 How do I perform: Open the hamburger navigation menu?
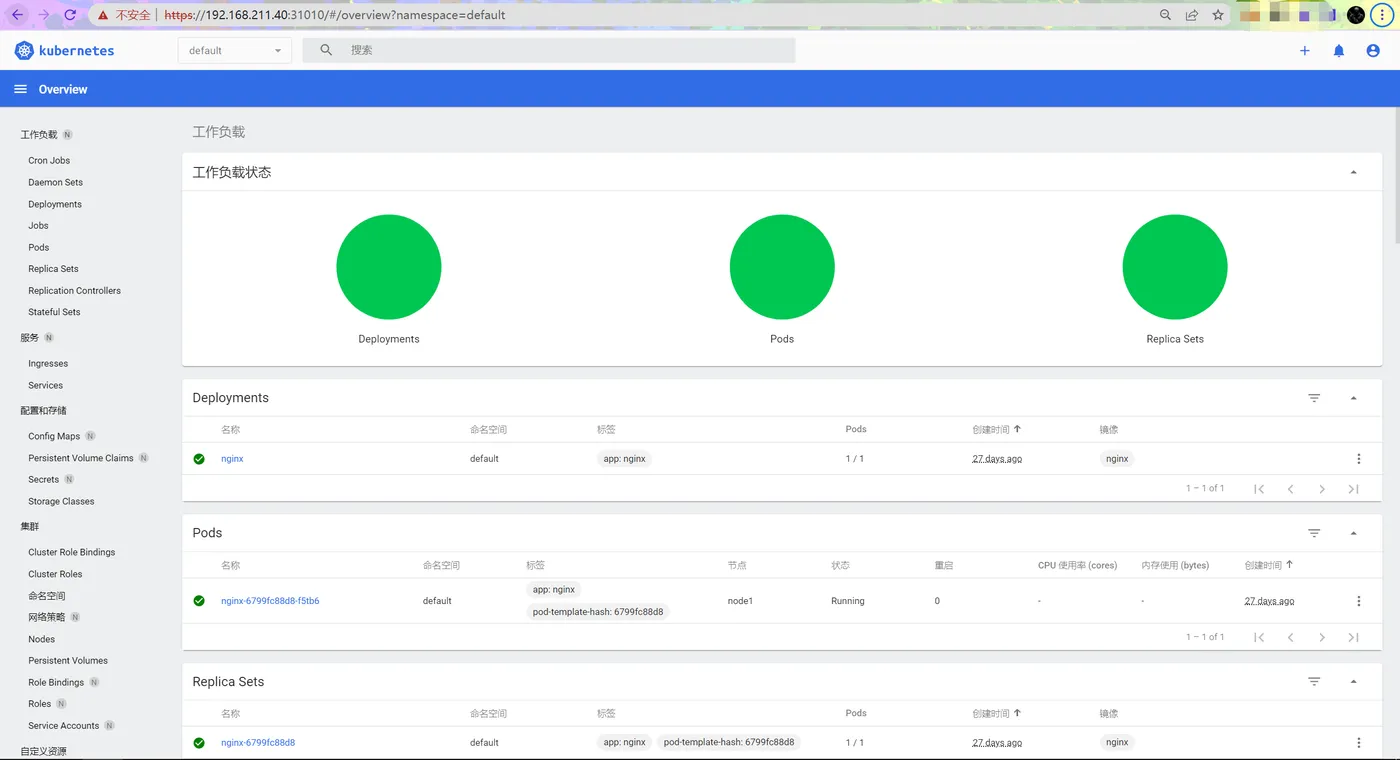pyautogui.click(x=20, y=89)
